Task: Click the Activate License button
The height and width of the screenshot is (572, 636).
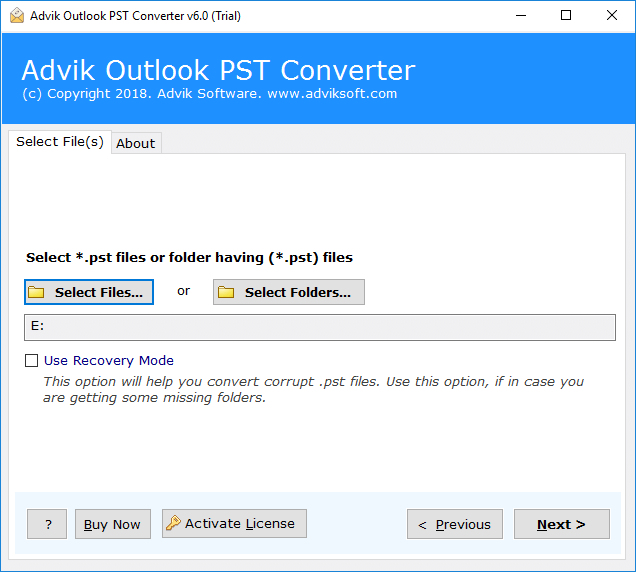Action: (x=234, y=524)
